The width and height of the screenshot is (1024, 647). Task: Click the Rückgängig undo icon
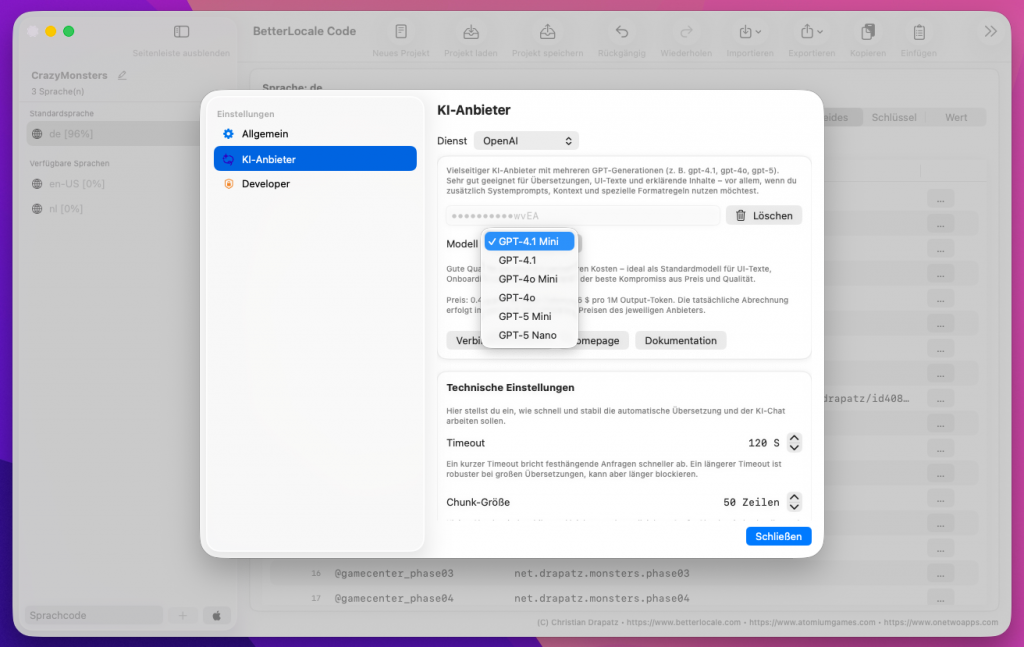tap(621, 32)
